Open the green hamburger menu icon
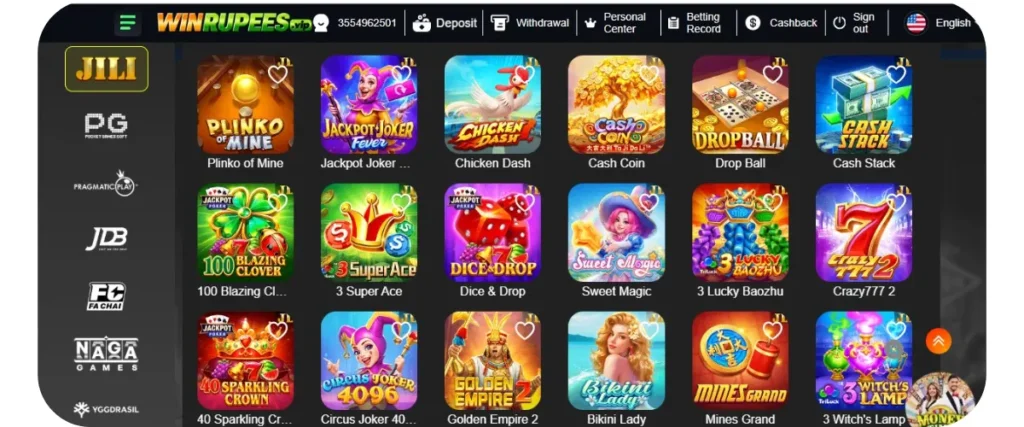 [x=128, y=24]
